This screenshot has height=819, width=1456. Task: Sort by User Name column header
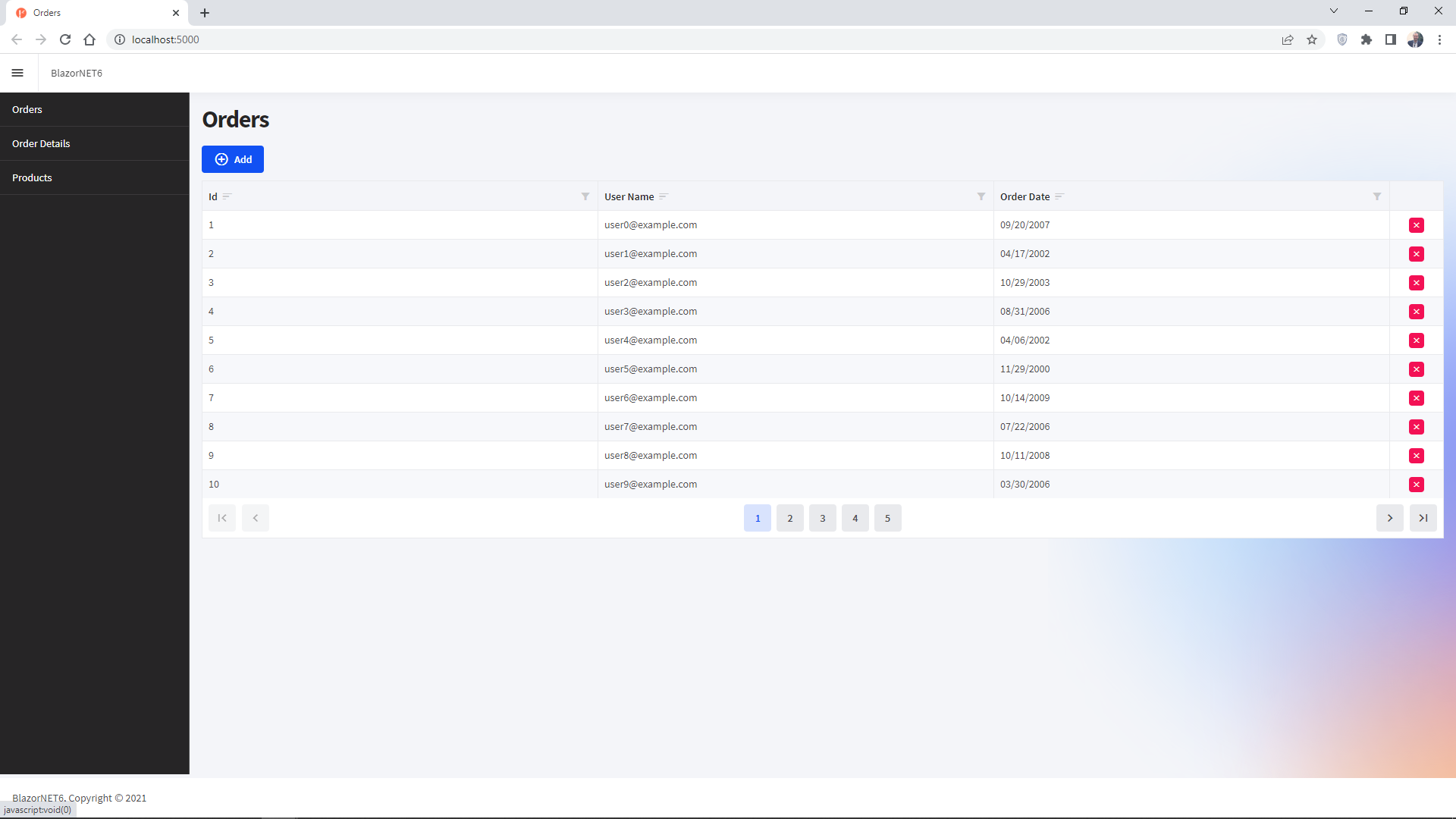point(629,196)
